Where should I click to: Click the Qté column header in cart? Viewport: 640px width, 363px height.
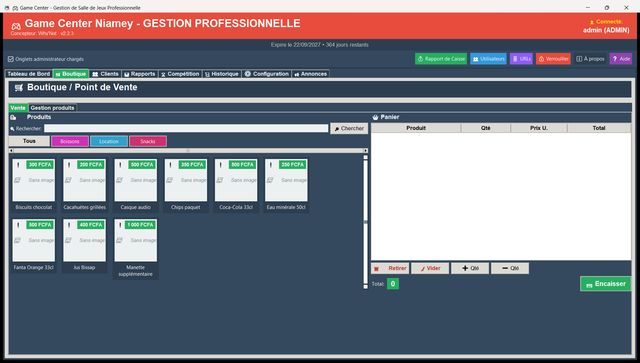486,128
